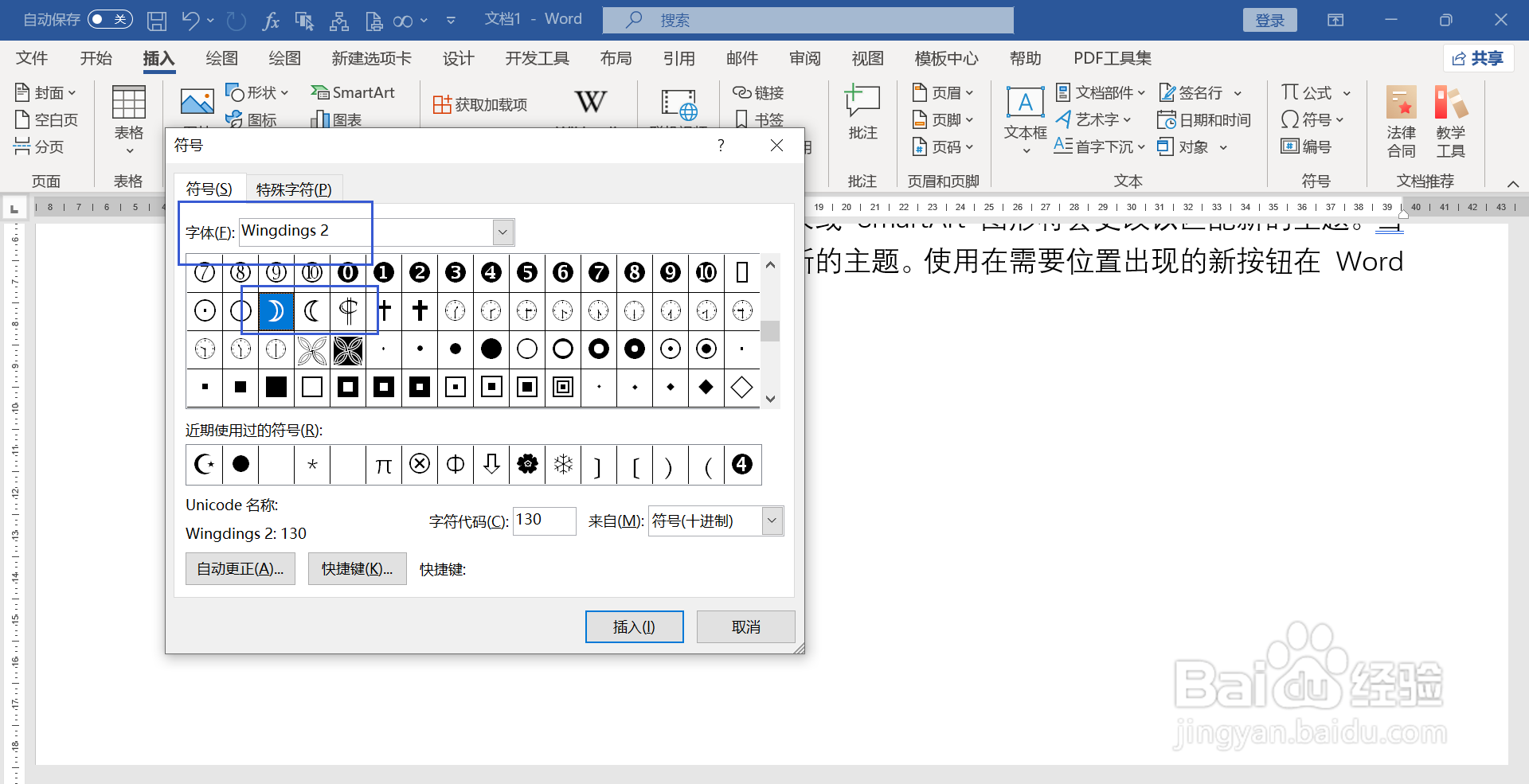This screenshot has width=1529, height=784.
Task: Switch to the PDF工具集 ribbon tab
Action: [1113, 58]
